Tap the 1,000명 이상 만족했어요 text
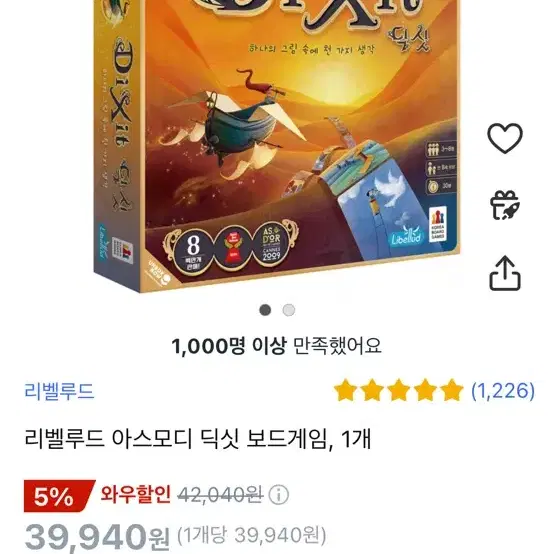554x554 pixels. (276, 346)
